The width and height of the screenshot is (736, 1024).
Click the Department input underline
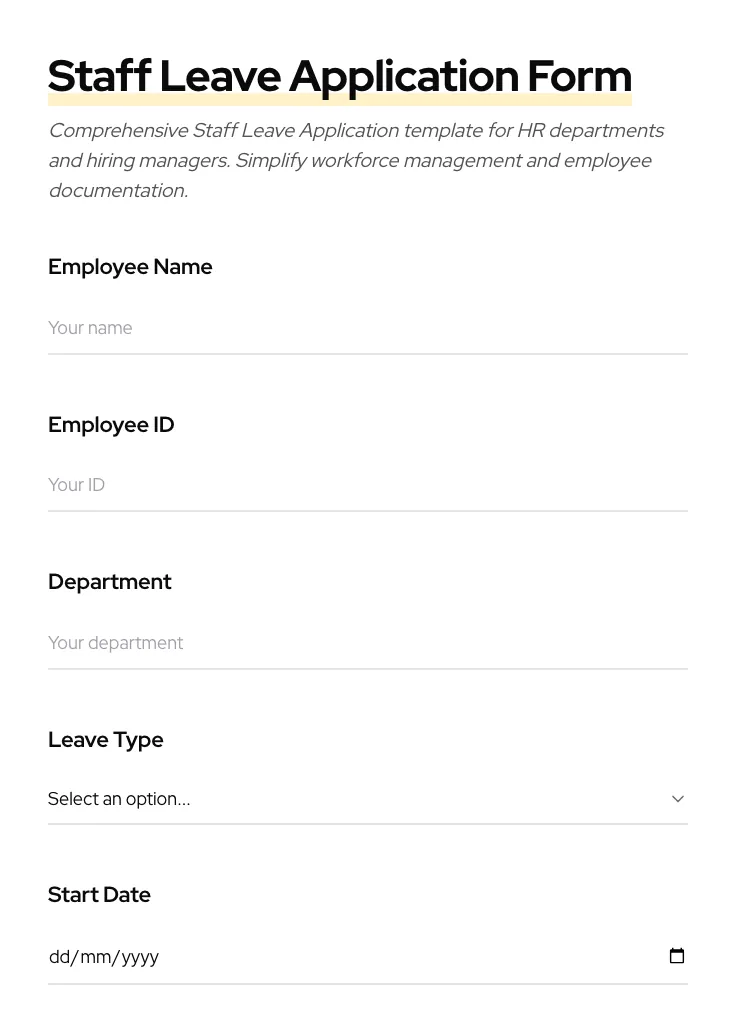368,668
